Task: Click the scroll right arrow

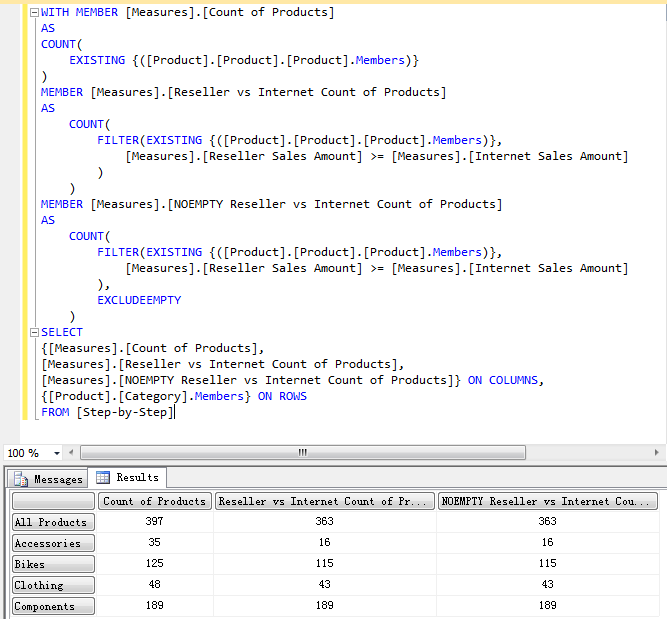Action: tap(656, 453)
